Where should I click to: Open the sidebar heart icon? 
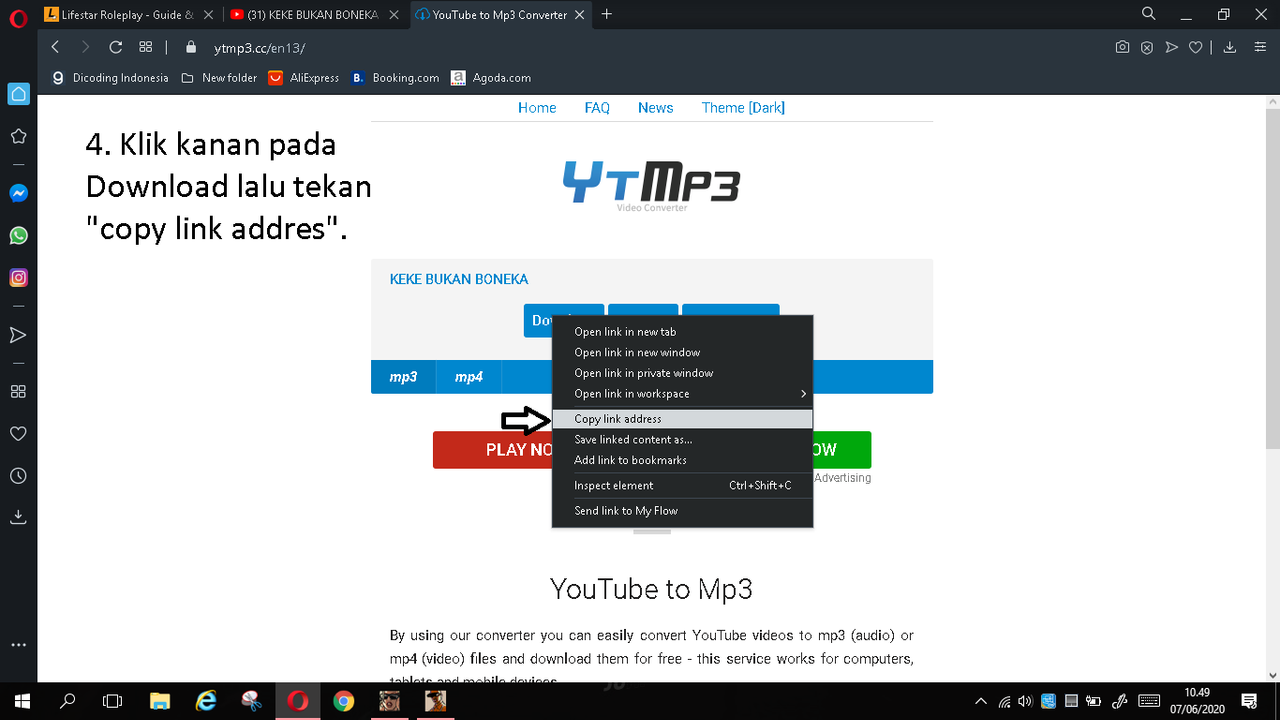click(x=18, y=433)
